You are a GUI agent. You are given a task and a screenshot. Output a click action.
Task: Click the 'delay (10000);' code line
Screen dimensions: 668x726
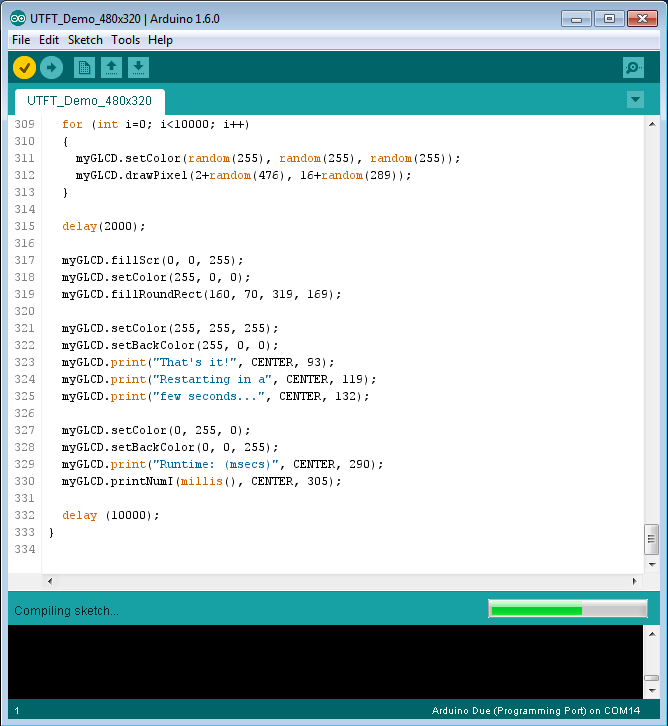click(111, 515)
